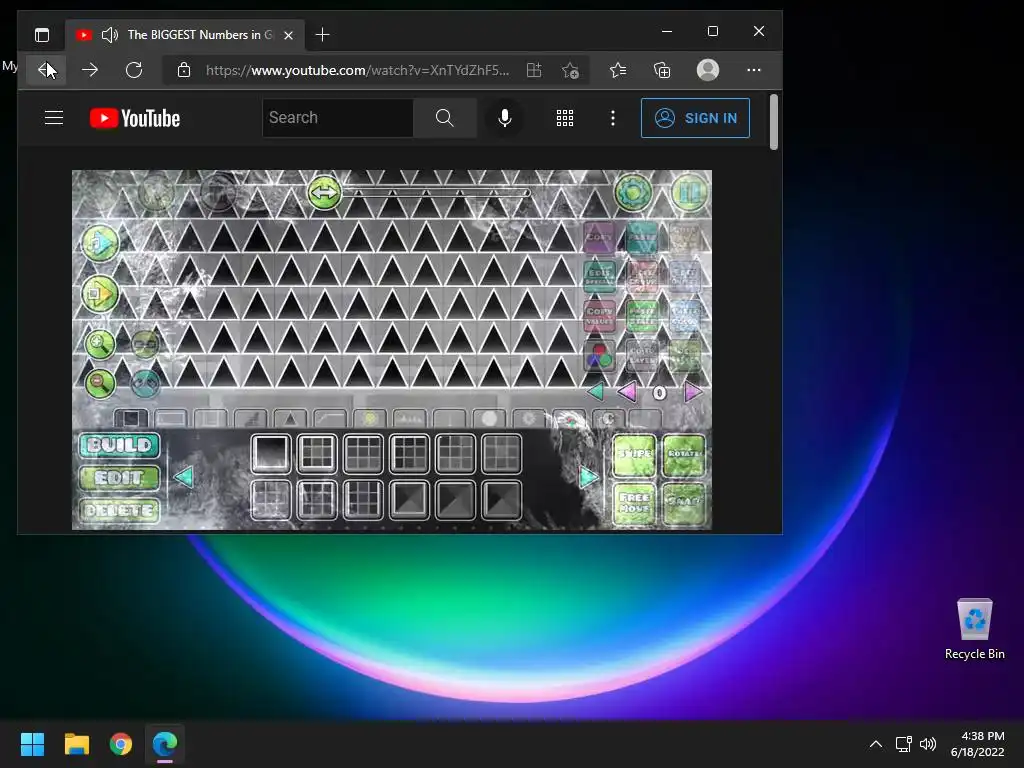
Task: Click the YouTube Search field
Action: (x=338, y=118)
